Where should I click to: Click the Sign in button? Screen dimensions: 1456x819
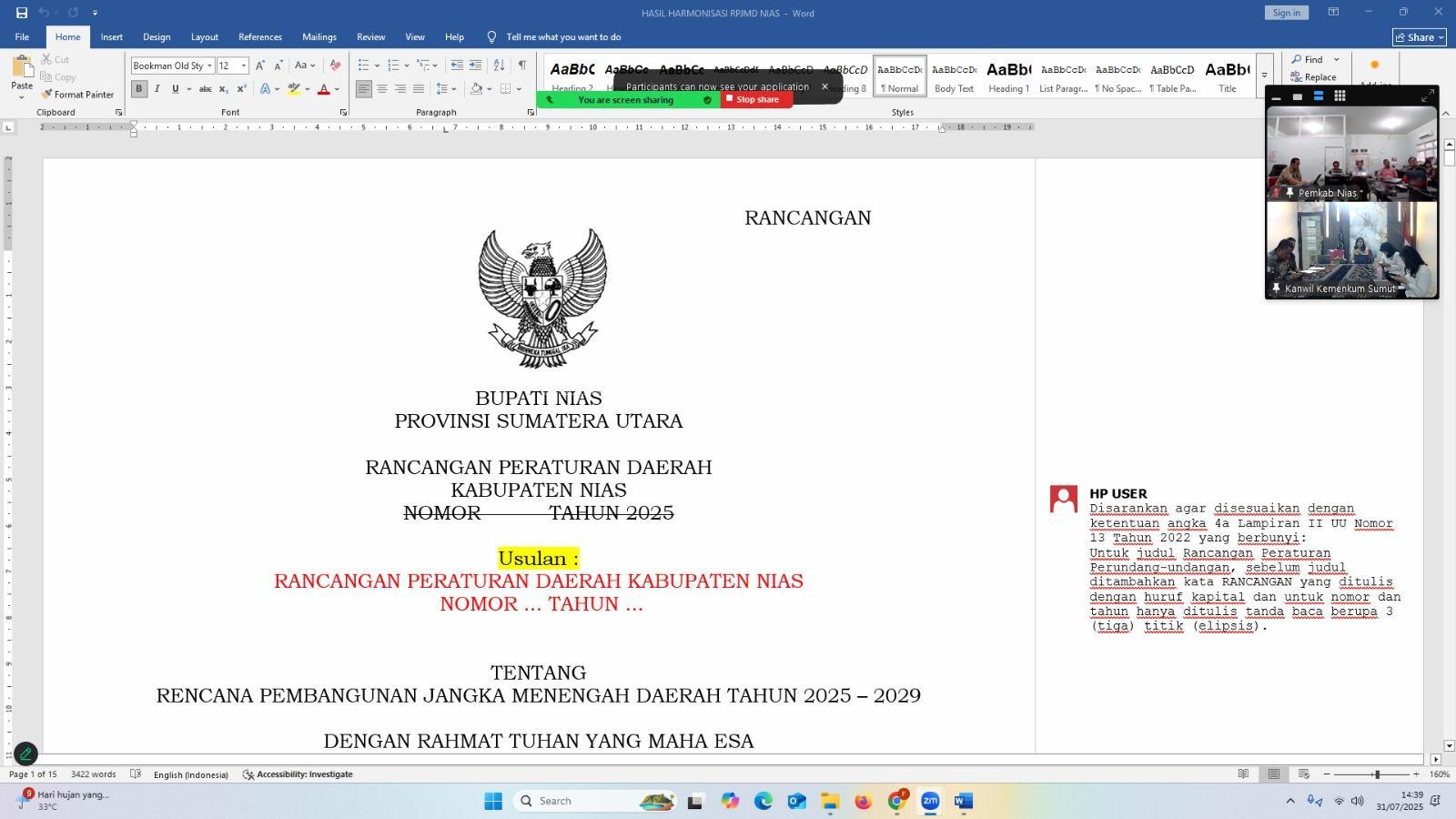pyautogui.click(x=1286, y=13)
